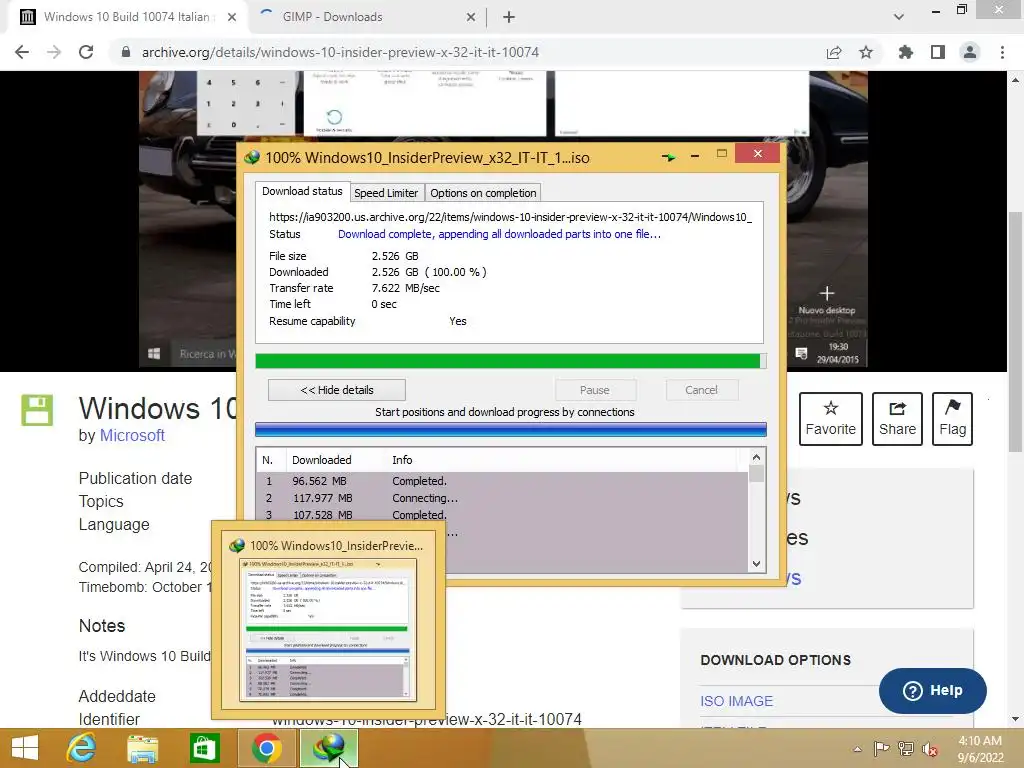Click the blue connections progress bar
Image resolution: width=1024 pixels, height=768 pixels.
(511, 429)
